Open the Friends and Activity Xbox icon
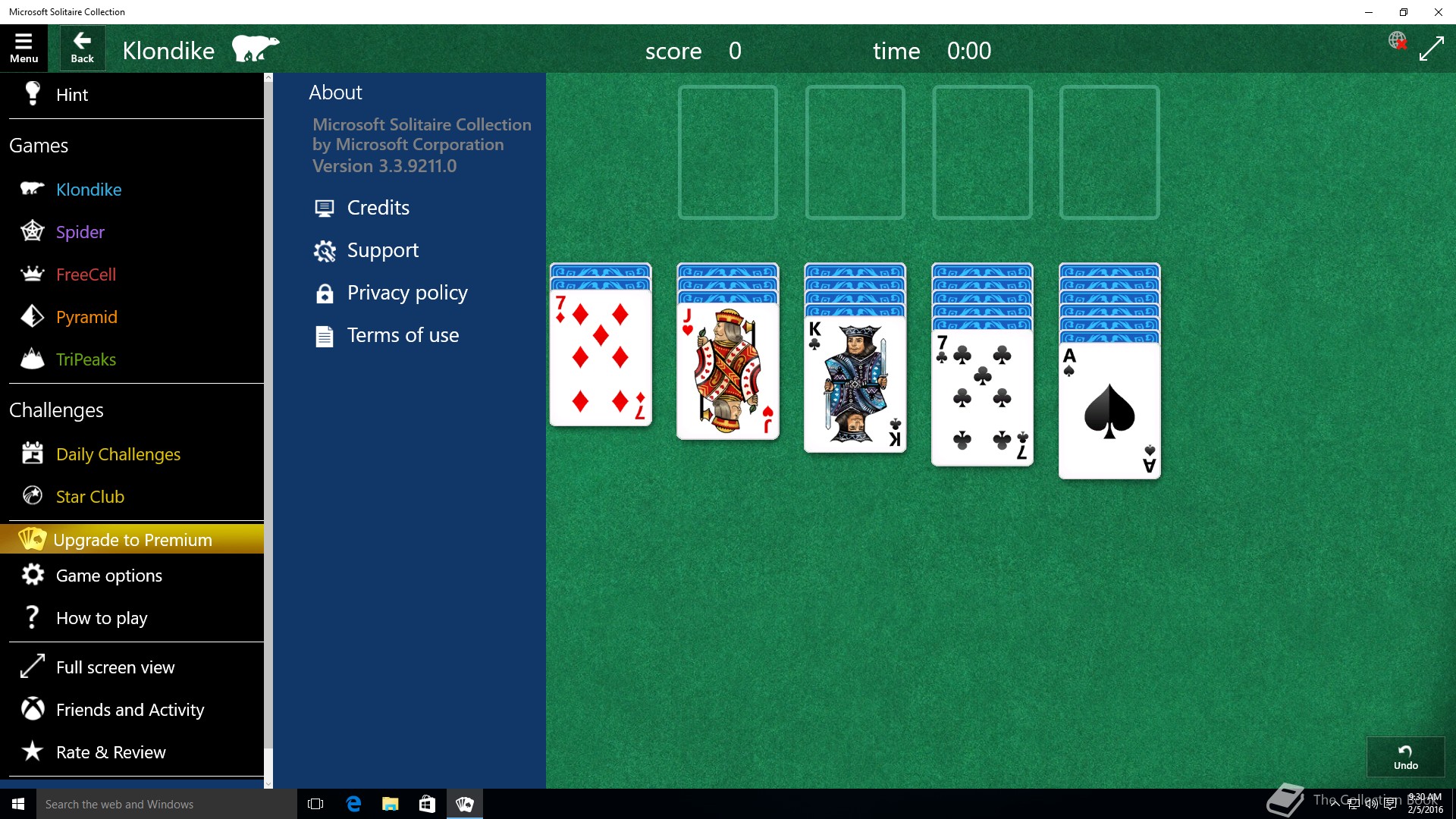The height and width of the screenshot is (819, 1456). tap(33, 709)
